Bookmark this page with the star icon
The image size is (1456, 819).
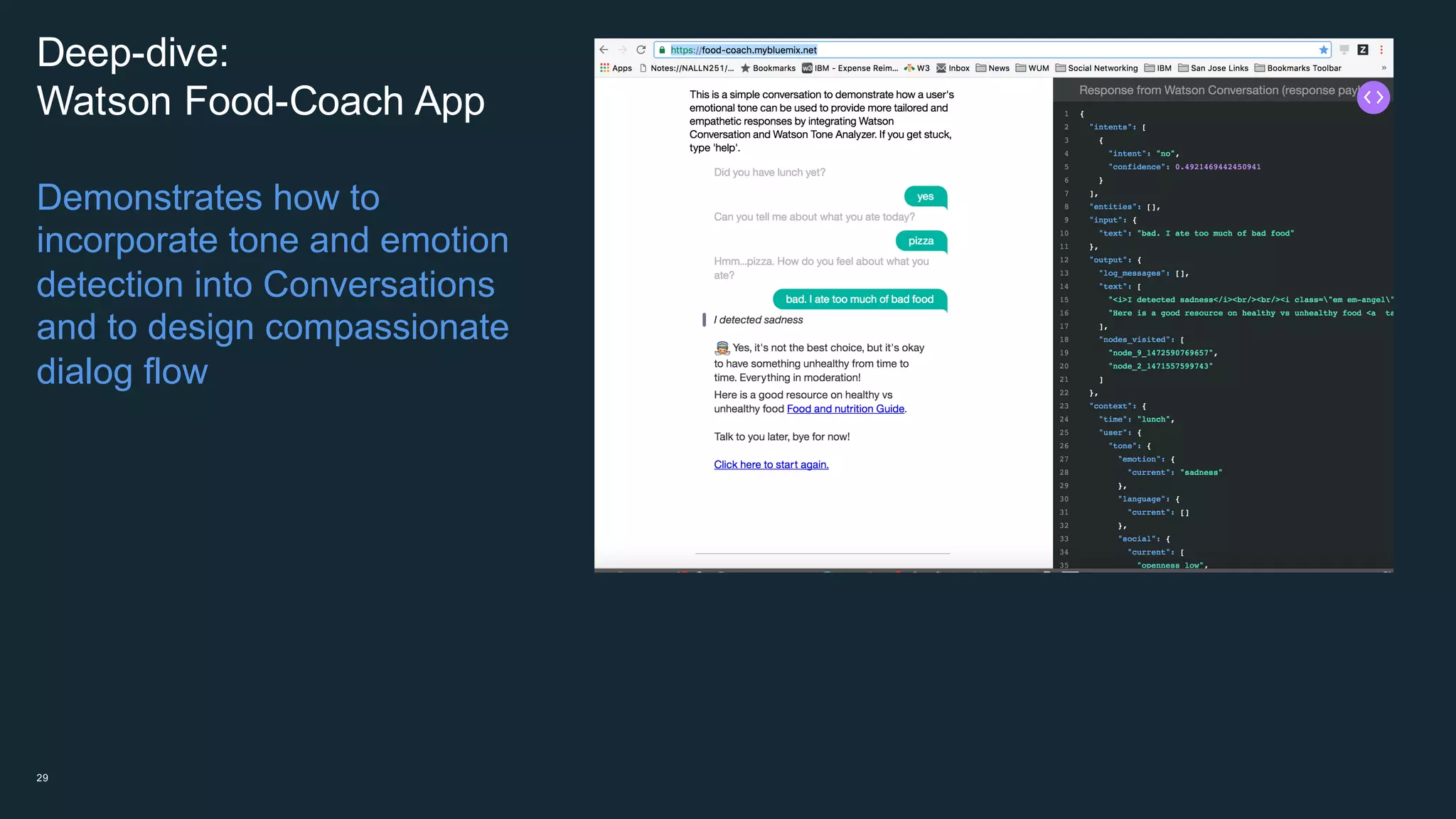tap(1323, 50)
